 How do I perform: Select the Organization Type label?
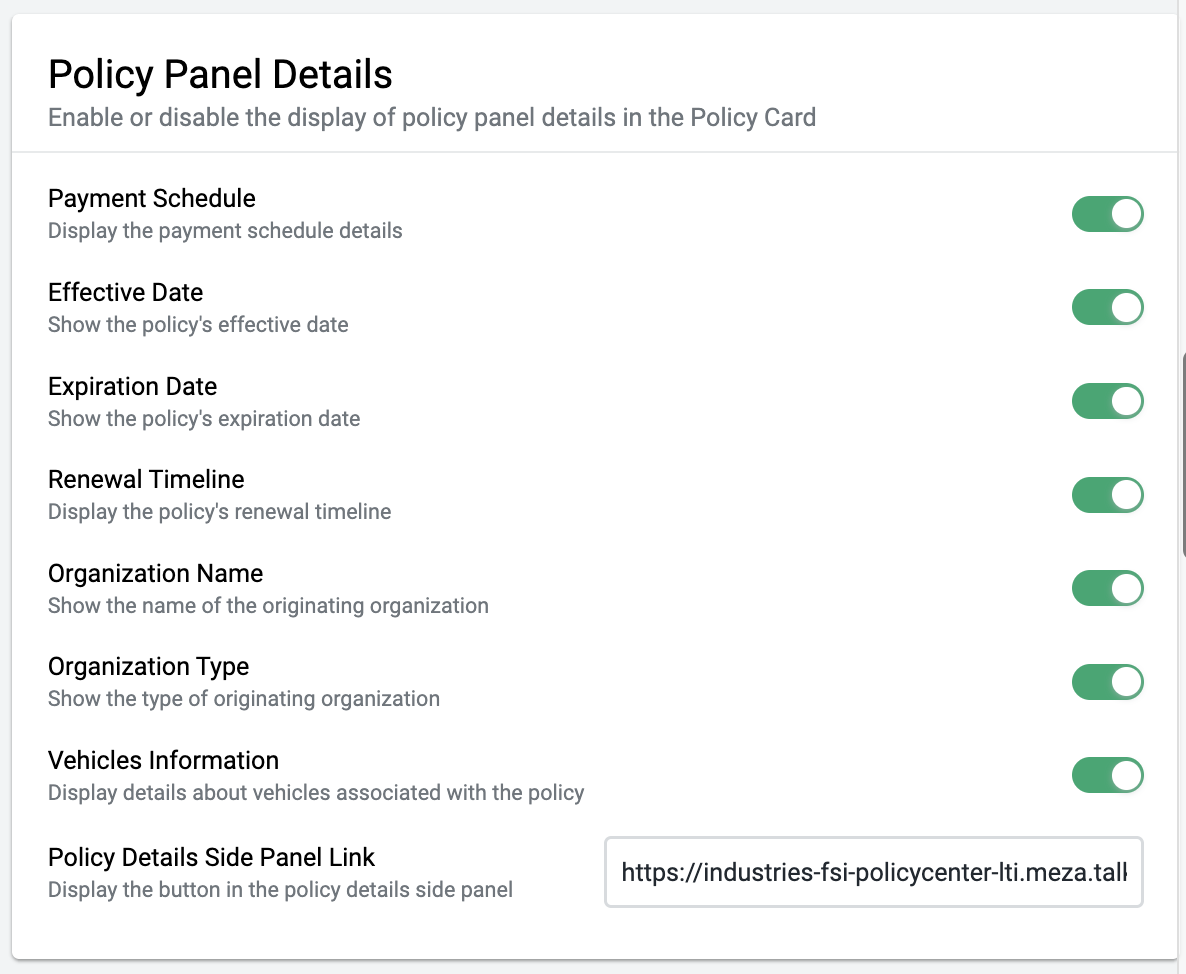tap(148, 667)
